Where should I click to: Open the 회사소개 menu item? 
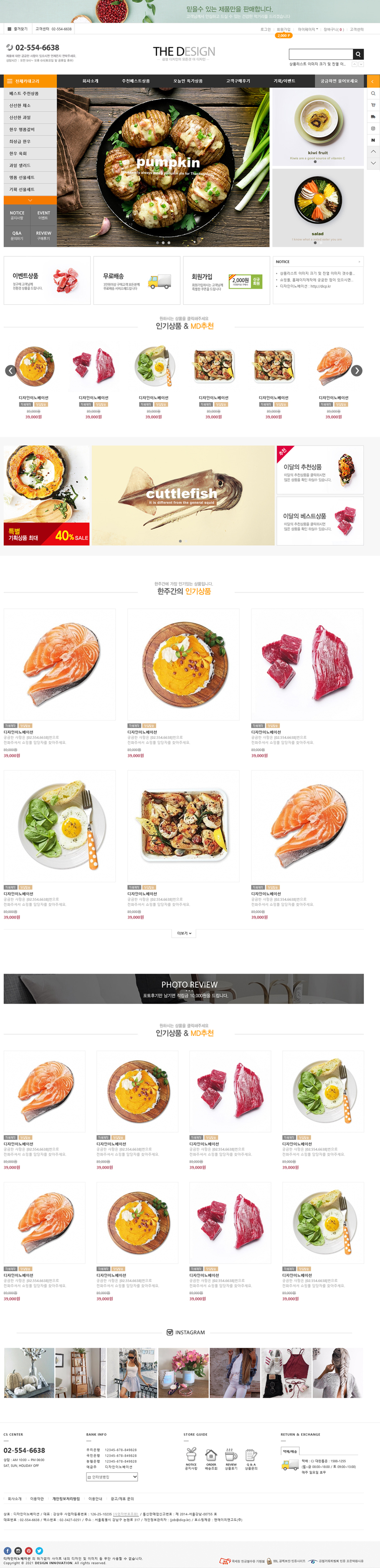[x=90, y=81]
